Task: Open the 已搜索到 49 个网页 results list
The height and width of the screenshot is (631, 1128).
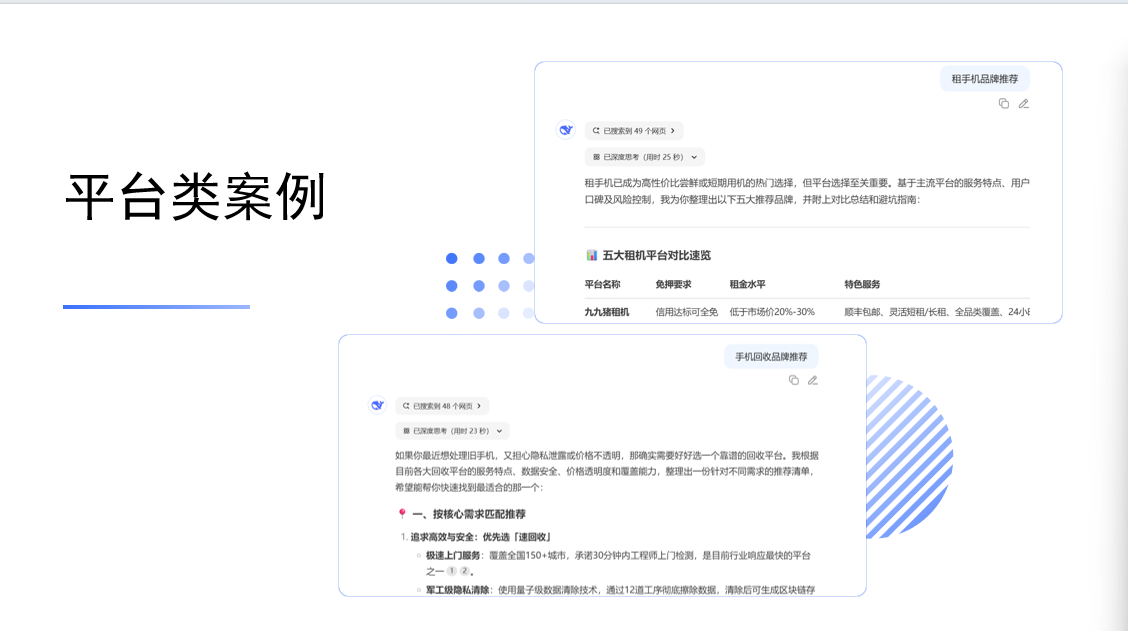Action: pos(634,130)
